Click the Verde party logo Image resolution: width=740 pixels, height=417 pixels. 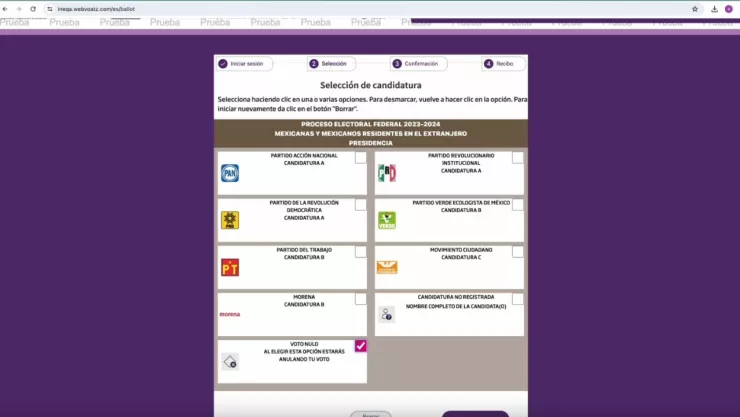(x=387, y=220)
